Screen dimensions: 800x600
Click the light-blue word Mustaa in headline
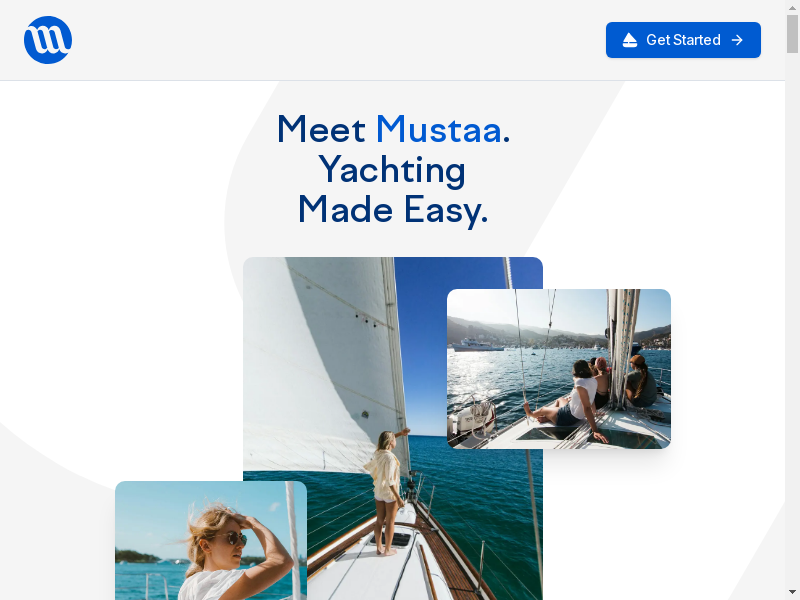tap(439, 130)
